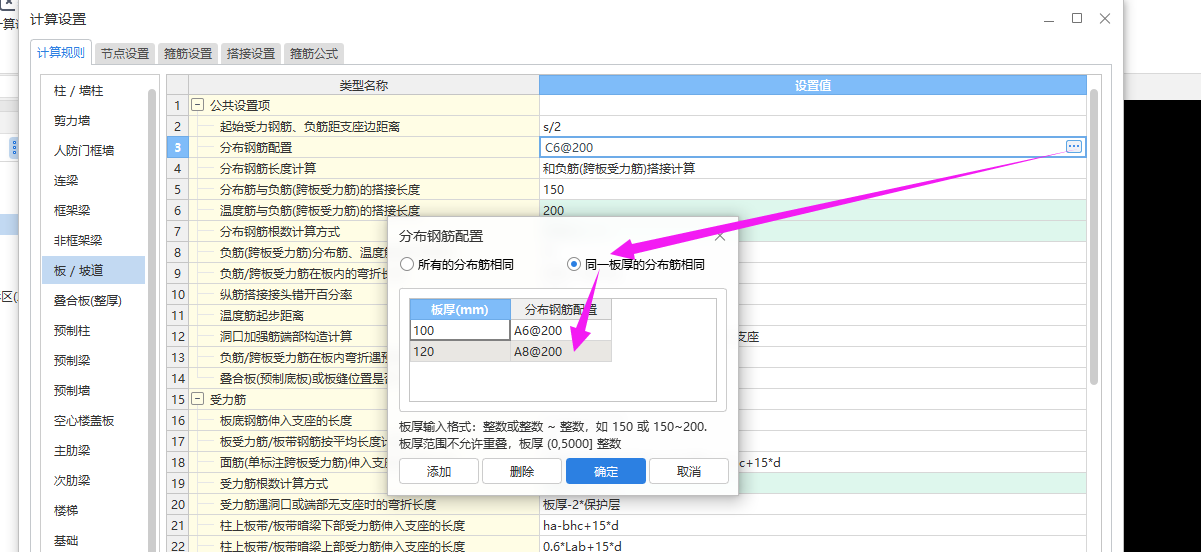Click the A6@200 configuration cell
This screenshot has width=1201, height=552.
click(561, 330)
